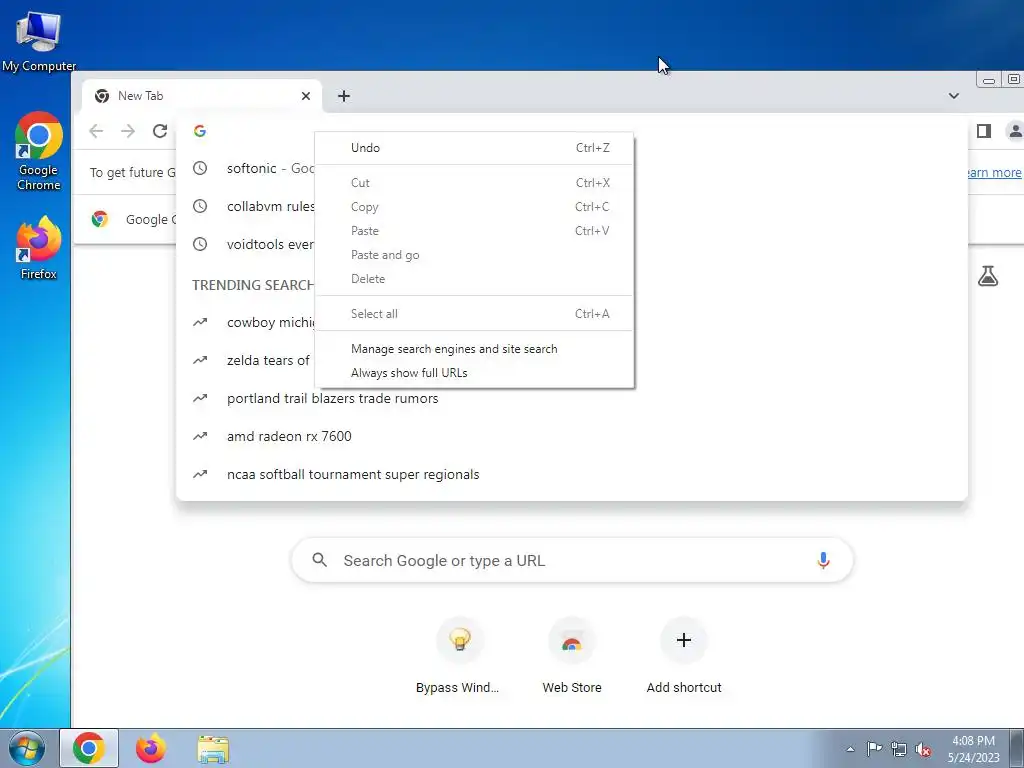Open Windows Explorer from the taskbar

(213, 748)
